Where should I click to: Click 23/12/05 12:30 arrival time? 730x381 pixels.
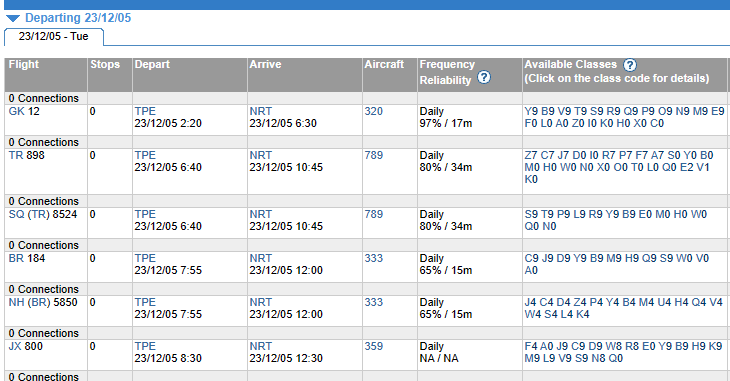[286, 358]
